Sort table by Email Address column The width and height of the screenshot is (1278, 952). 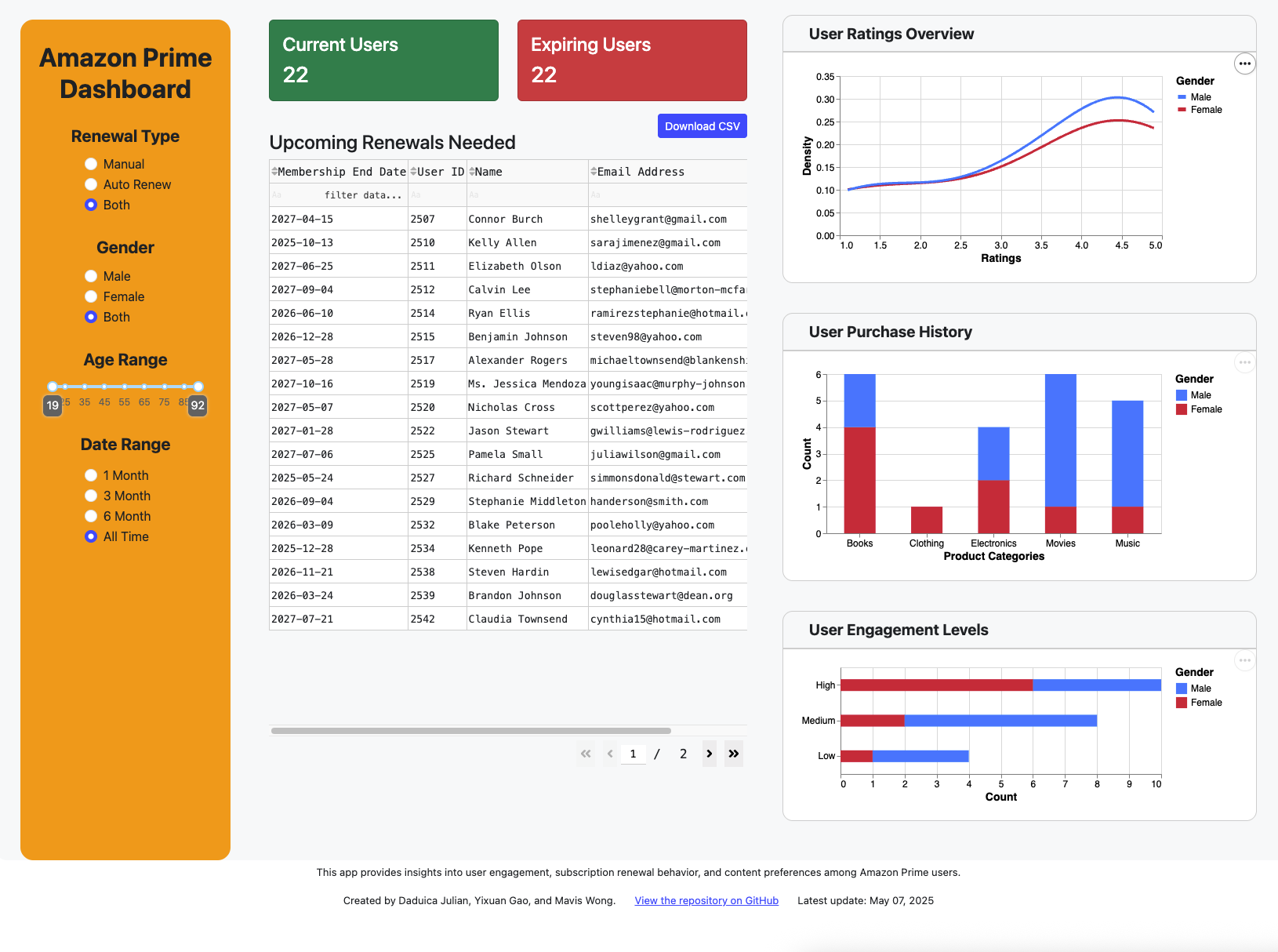(594, 172)
